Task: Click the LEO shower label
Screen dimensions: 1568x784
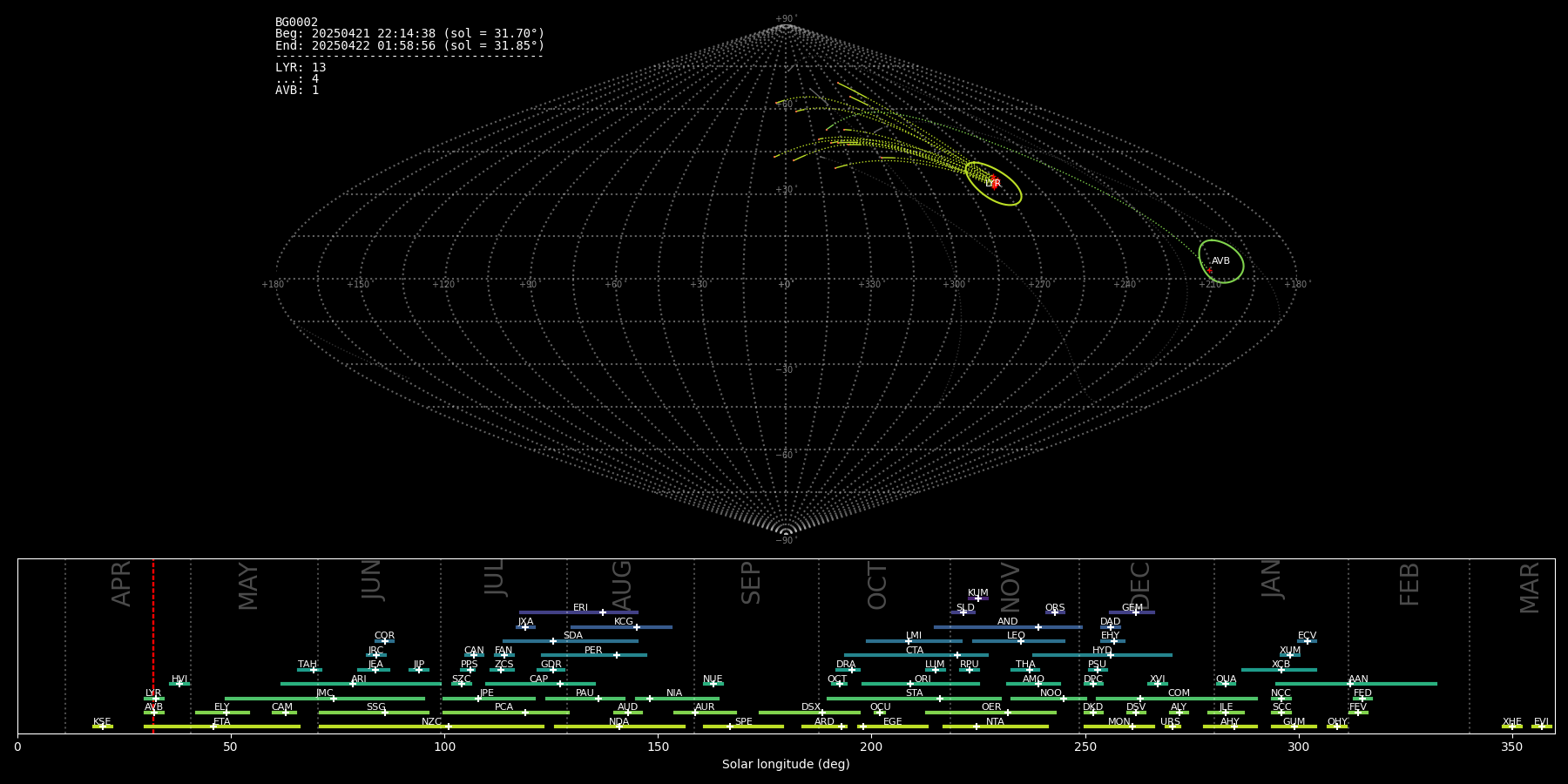Action: point(1017,636)
